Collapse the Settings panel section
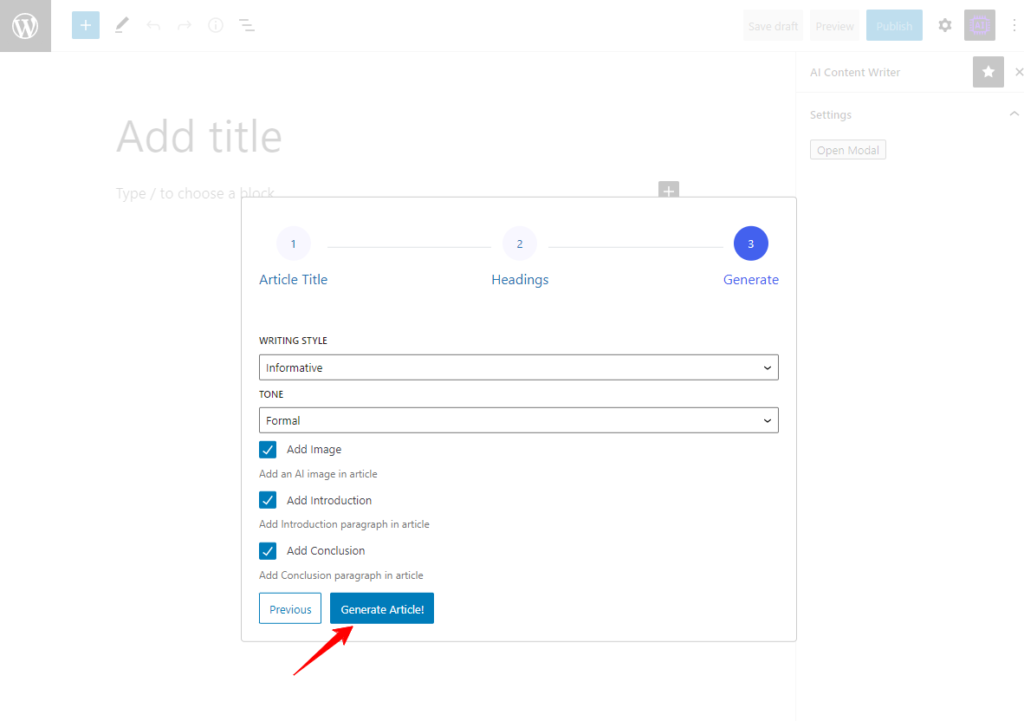The image size is (1024, 721). (x=1013, y=115)
